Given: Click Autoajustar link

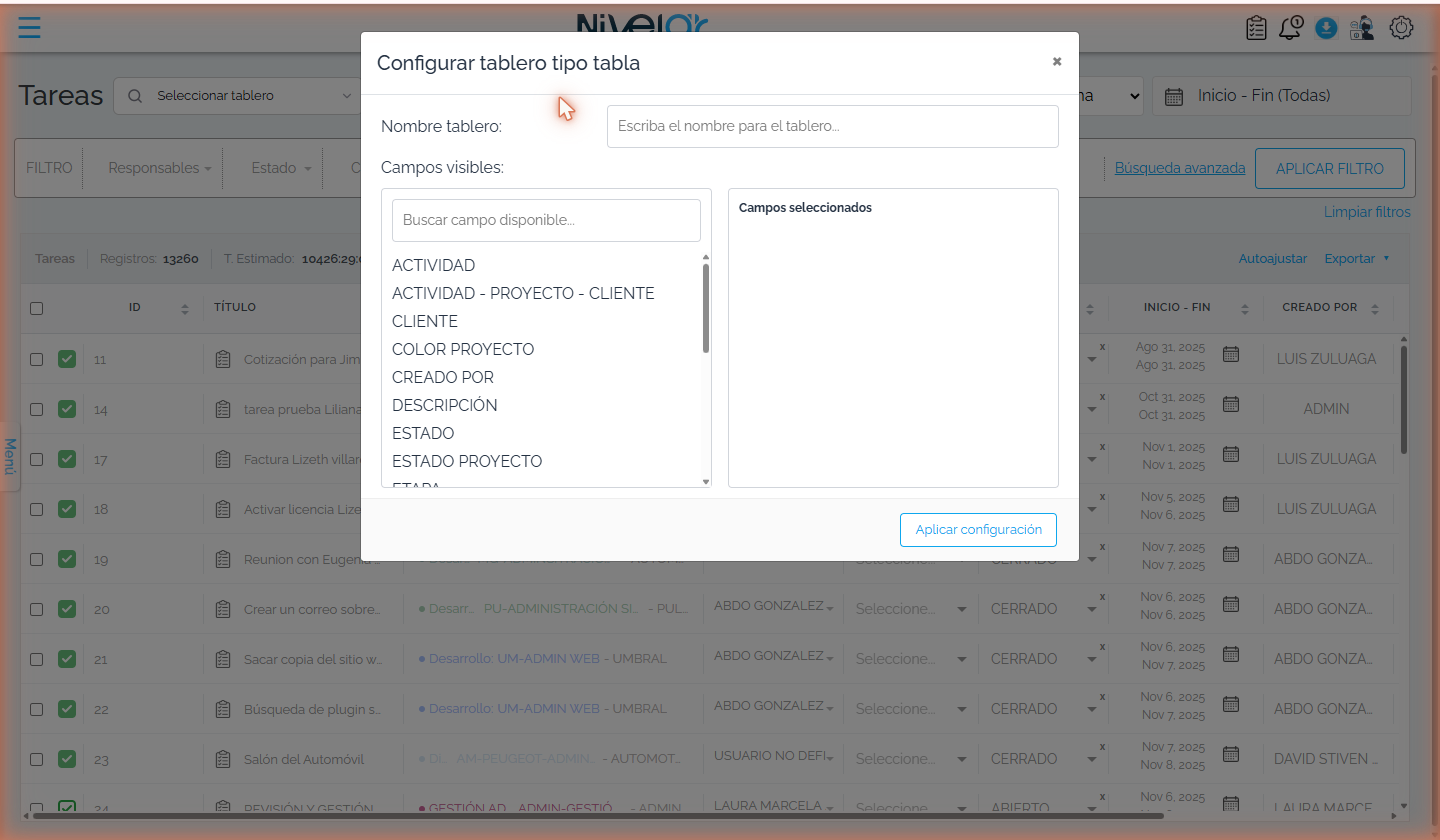Looking at the screenshot, I should point(1273,258).
